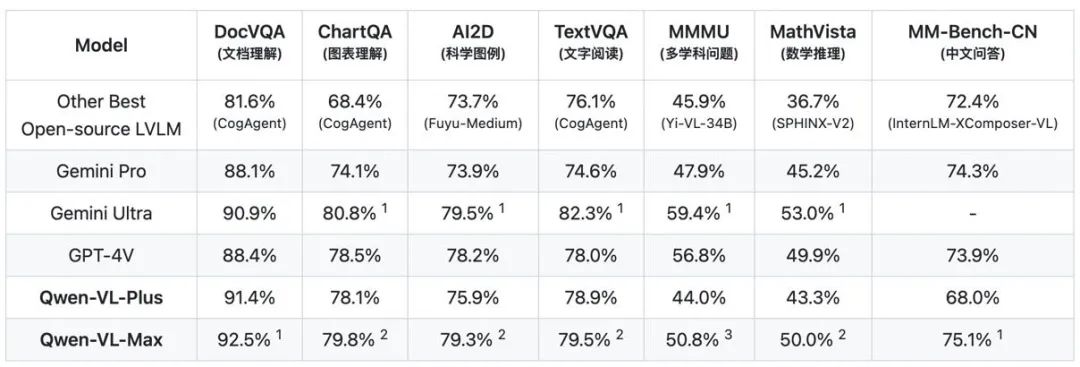Click the MMMU column header
This screenshot has height=367, width=1080.
tap(698, 42)
